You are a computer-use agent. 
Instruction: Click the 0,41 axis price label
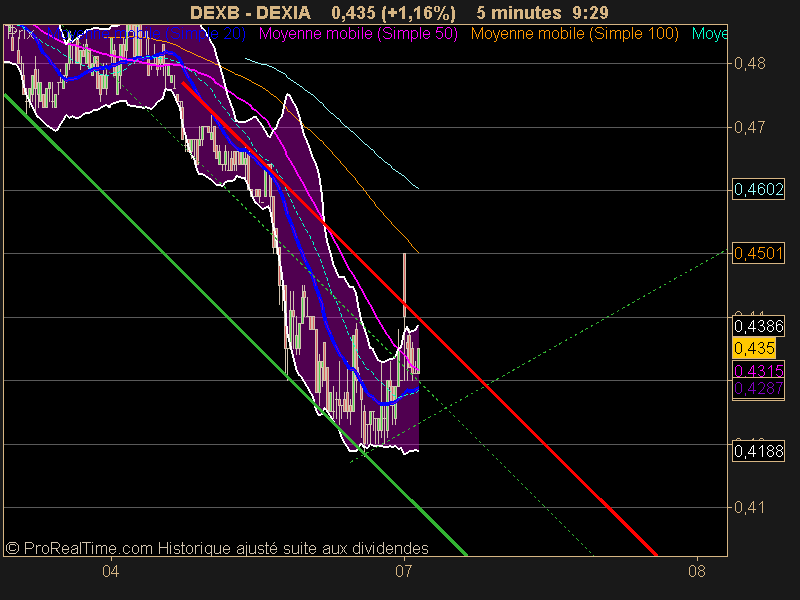pyautogui.click(x=749, y=507)
